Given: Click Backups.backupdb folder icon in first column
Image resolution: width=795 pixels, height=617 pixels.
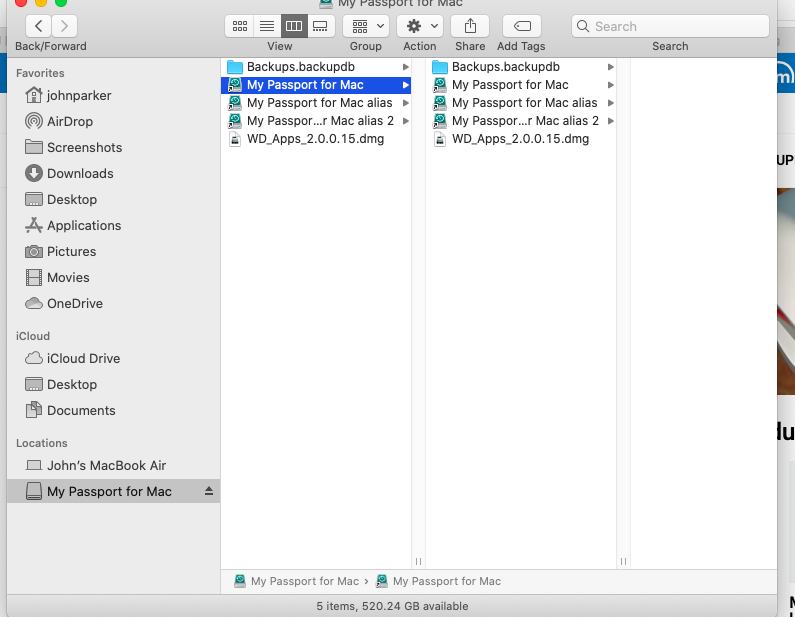Looking at the screenshot, I should pyautogui.click(x=235, y=67).
